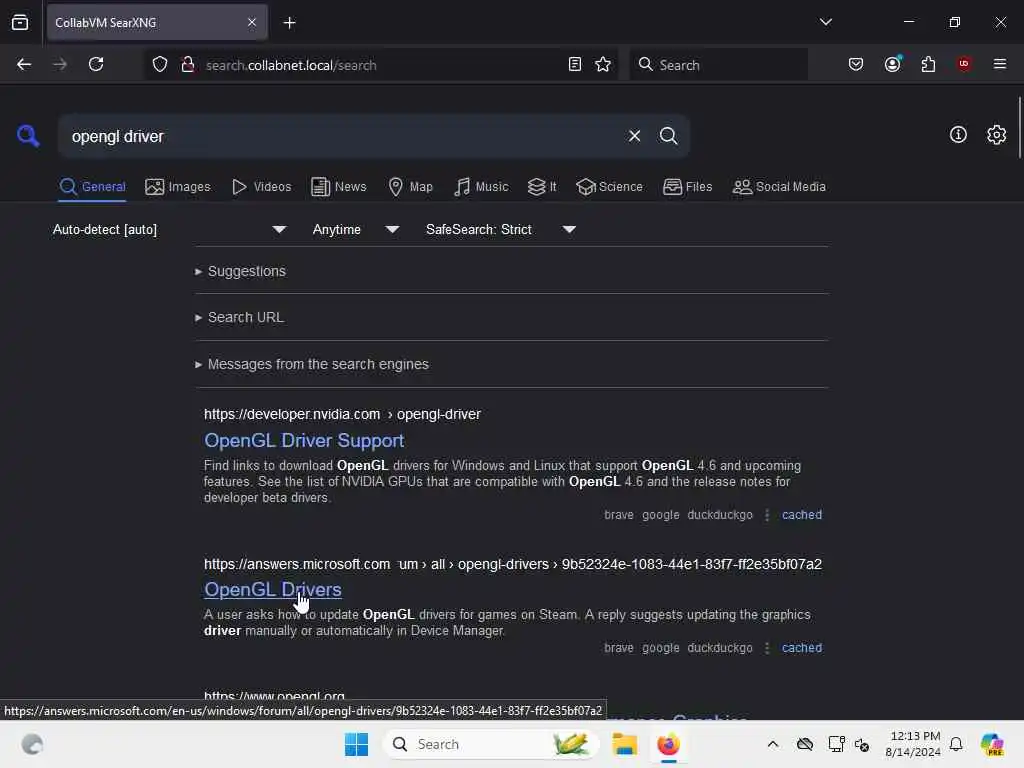Open cached link for NVIDIA result
The width and height of the screenshot is (1024, 768).
pos(801,515)
